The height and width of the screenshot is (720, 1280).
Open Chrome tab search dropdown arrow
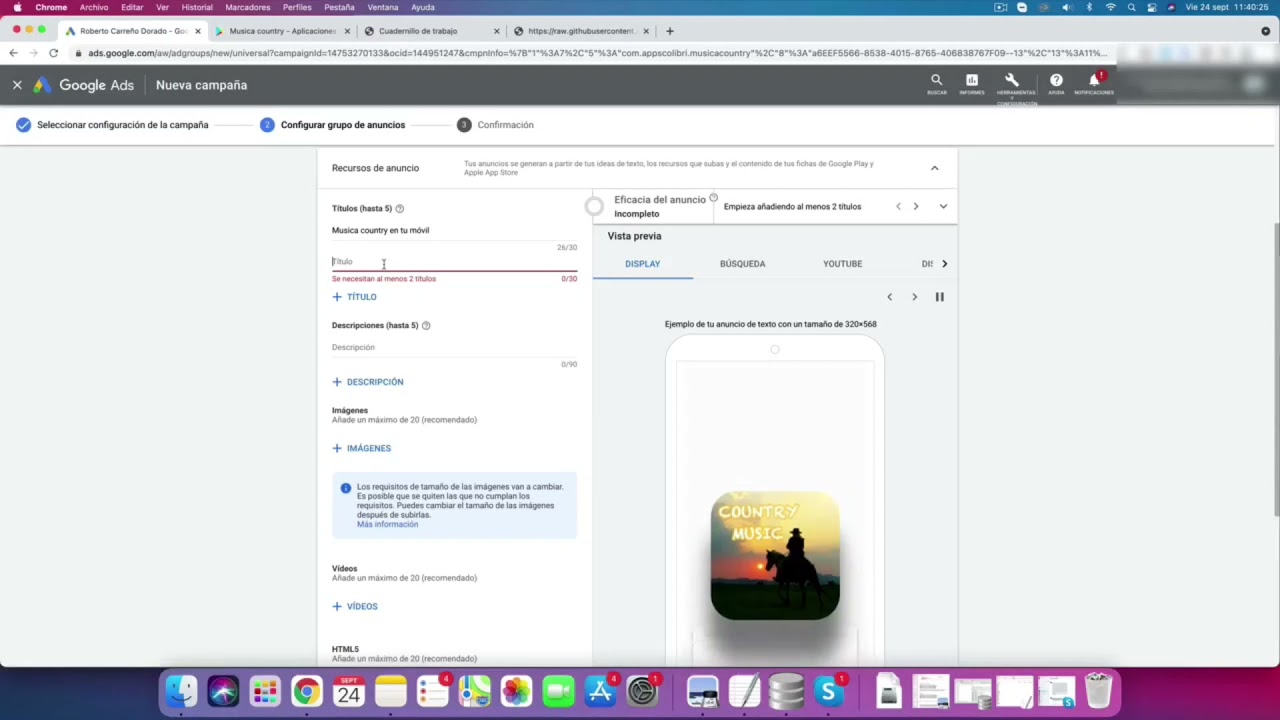pos(1265,31)
